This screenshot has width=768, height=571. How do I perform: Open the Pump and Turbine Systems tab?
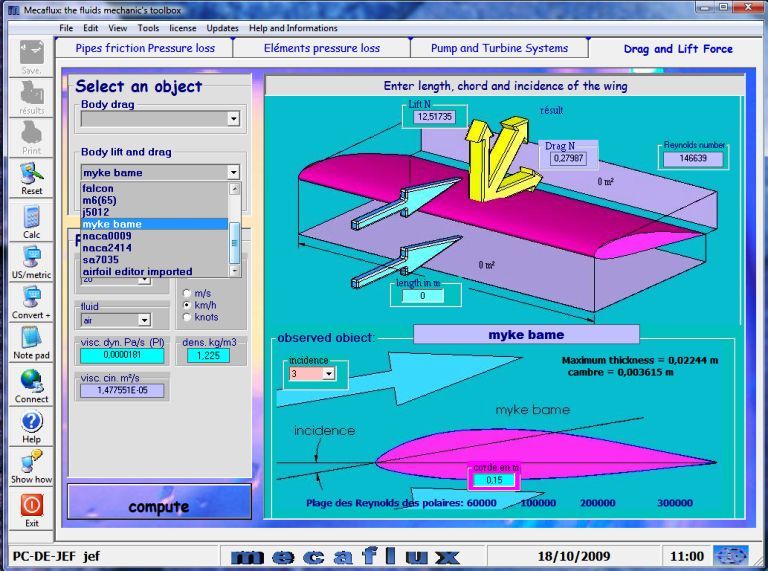(499, 48)
